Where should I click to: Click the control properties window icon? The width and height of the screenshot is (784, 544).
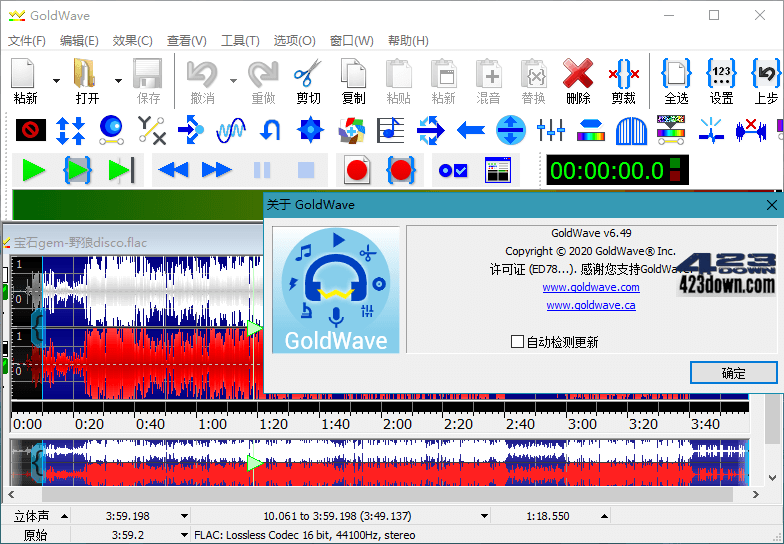[498, 170]
